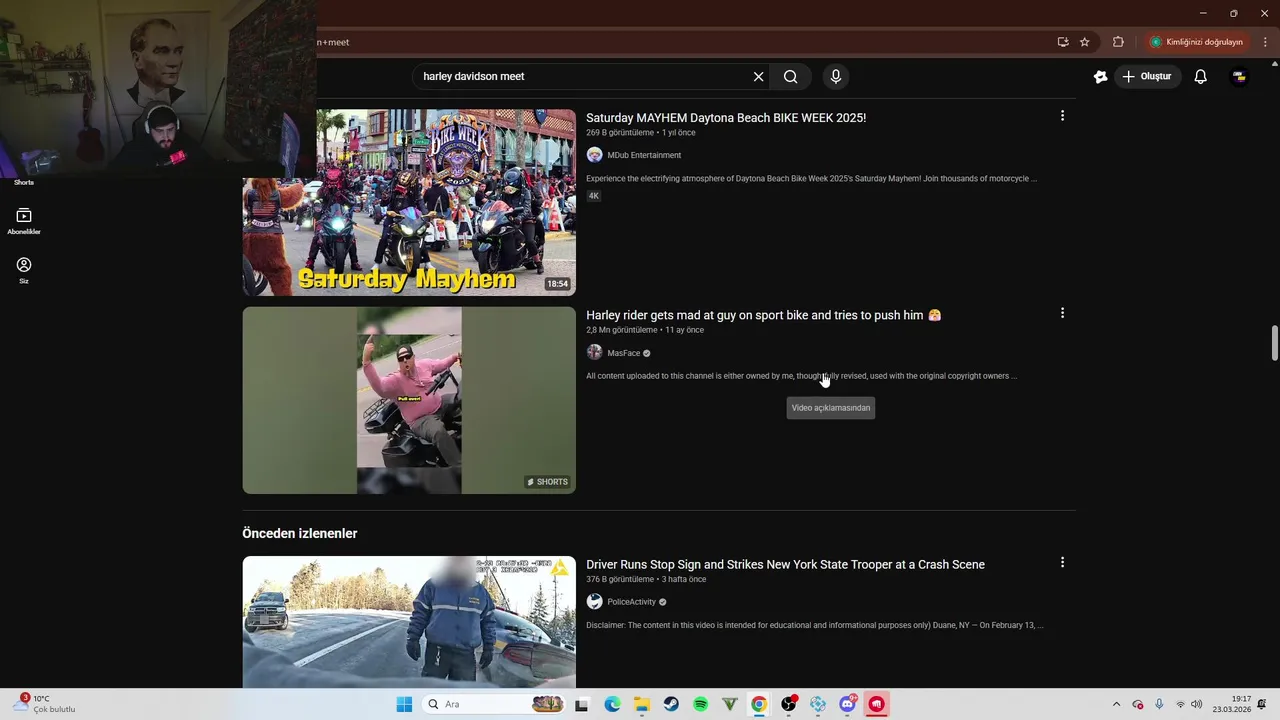Open the Harley rider Shorts thumbnail
The image size is (1280, 720).
(x=409, y=400)
